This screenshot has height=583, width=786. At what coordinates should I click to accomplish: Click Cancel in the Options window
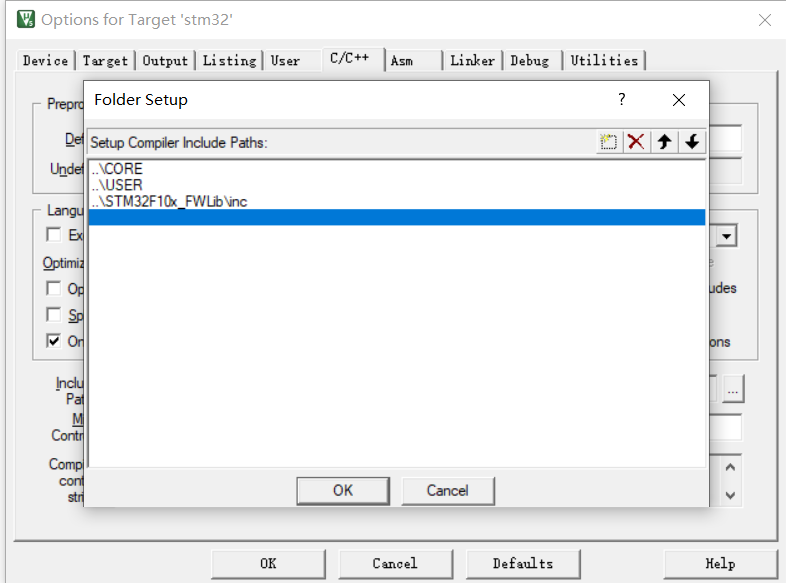[395, 564]
